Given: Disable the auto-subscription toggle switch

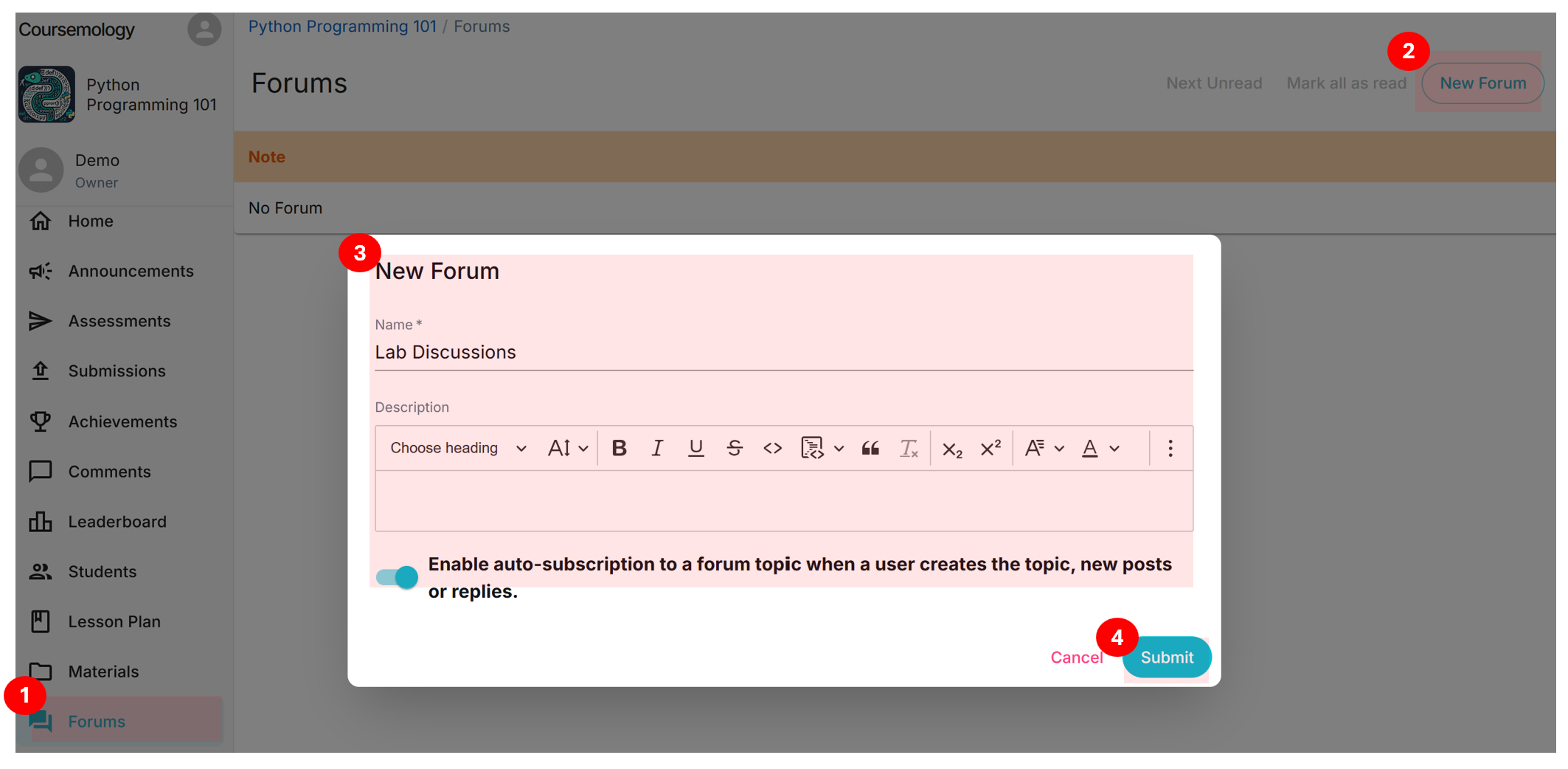Looking at the screenshot, I should [397, 577].
